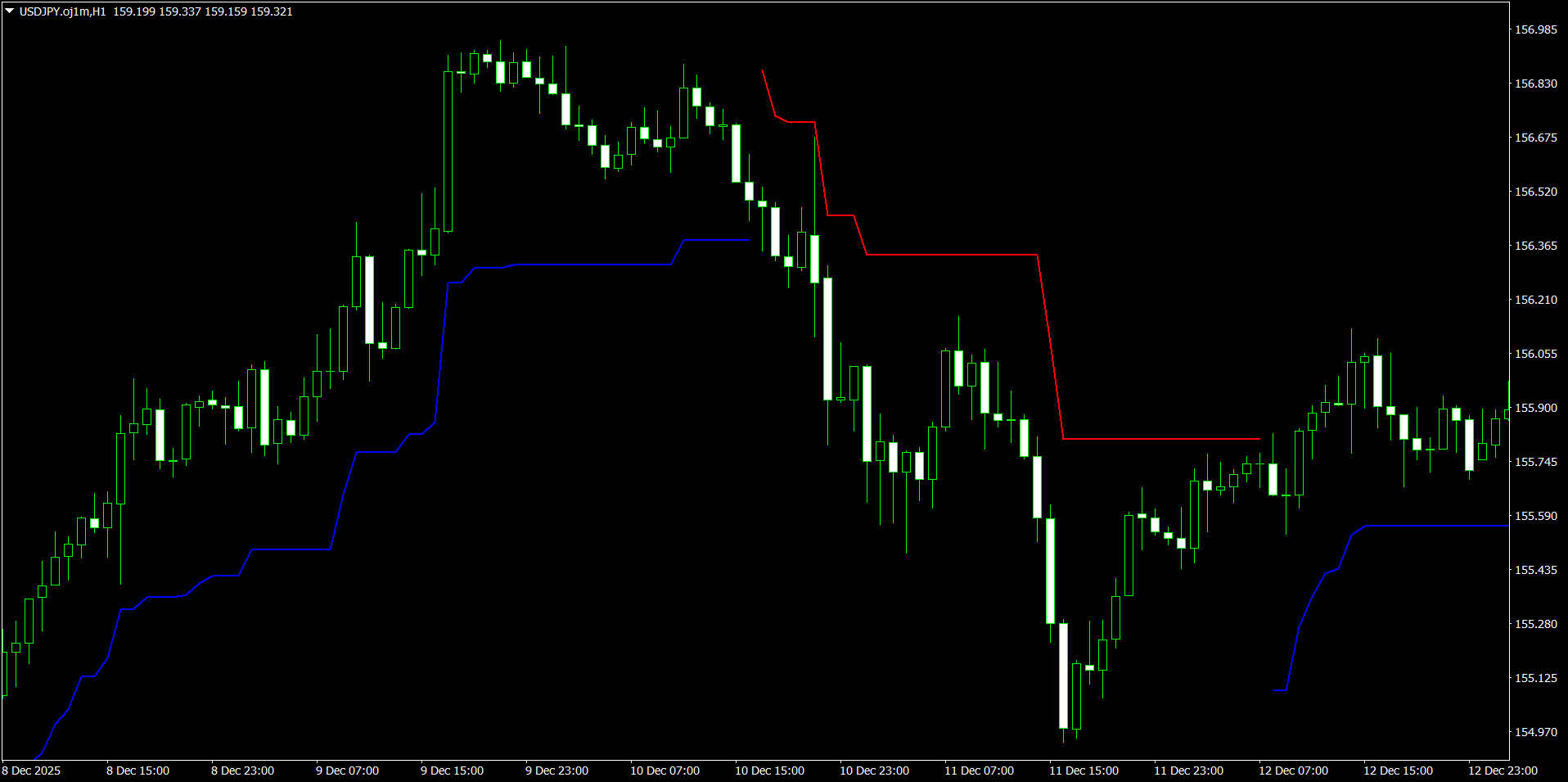This screenshot has width=1568, height=782.
Task: Click price label 156.055 on the scale
Action: (1535, 354)
